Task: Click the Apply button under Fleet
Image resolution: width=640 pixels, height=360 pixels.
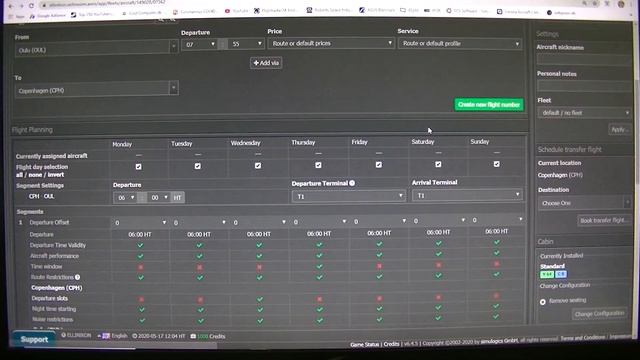Action: (x=620, y=129)
